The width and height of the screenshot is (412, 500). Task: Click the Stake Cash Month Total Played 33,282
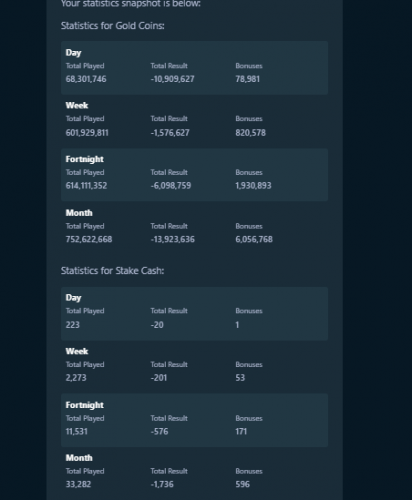coord(78,484)
